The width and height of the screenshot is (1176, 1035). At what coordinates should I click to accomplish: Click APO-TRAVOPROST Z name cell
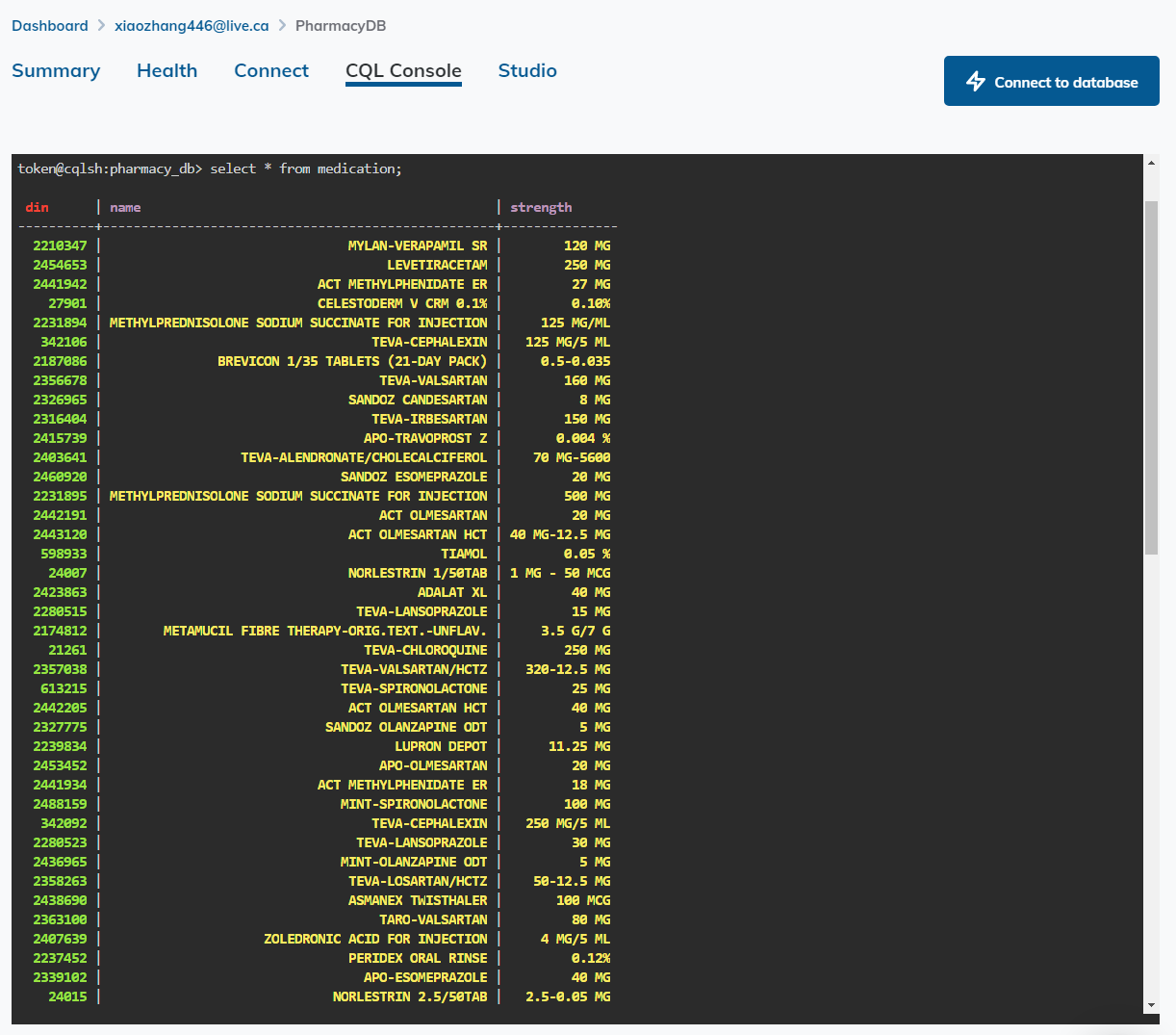point(425,438)
